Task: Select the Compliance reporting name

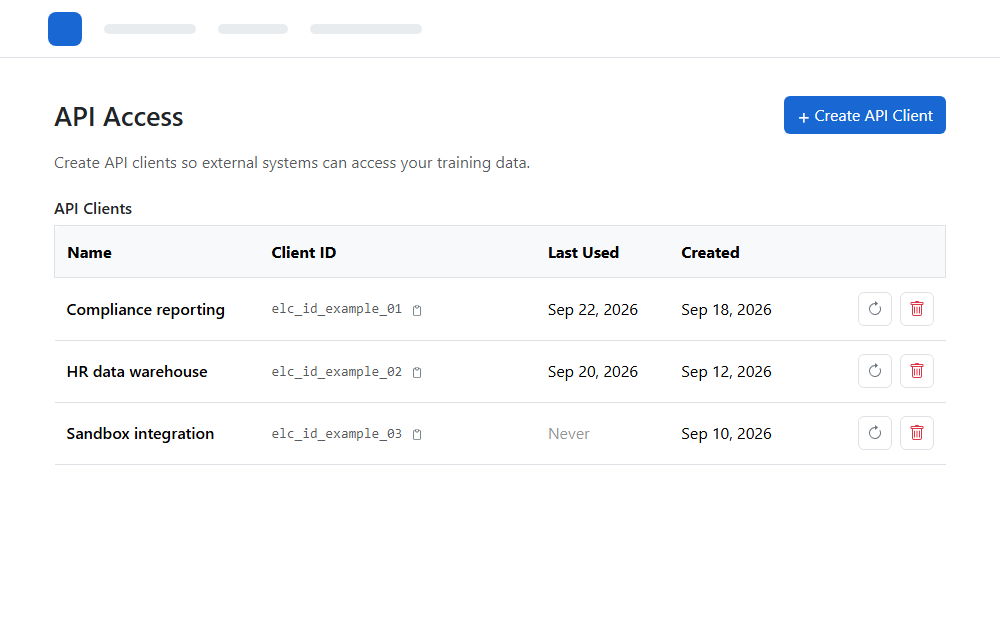Action: tap(145, 309)
